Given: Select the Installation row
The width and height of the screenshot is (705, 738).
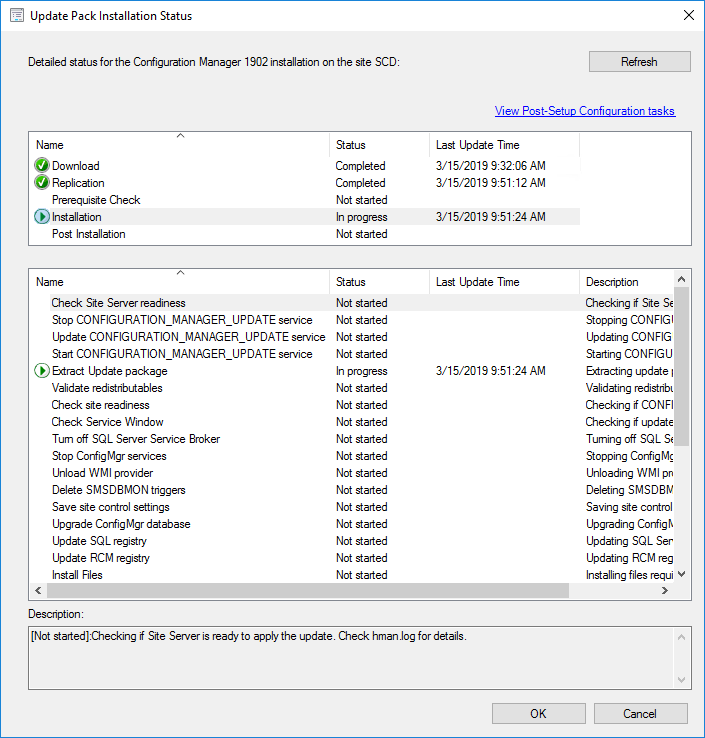Looking at the screenshot, I should point(305,217).
